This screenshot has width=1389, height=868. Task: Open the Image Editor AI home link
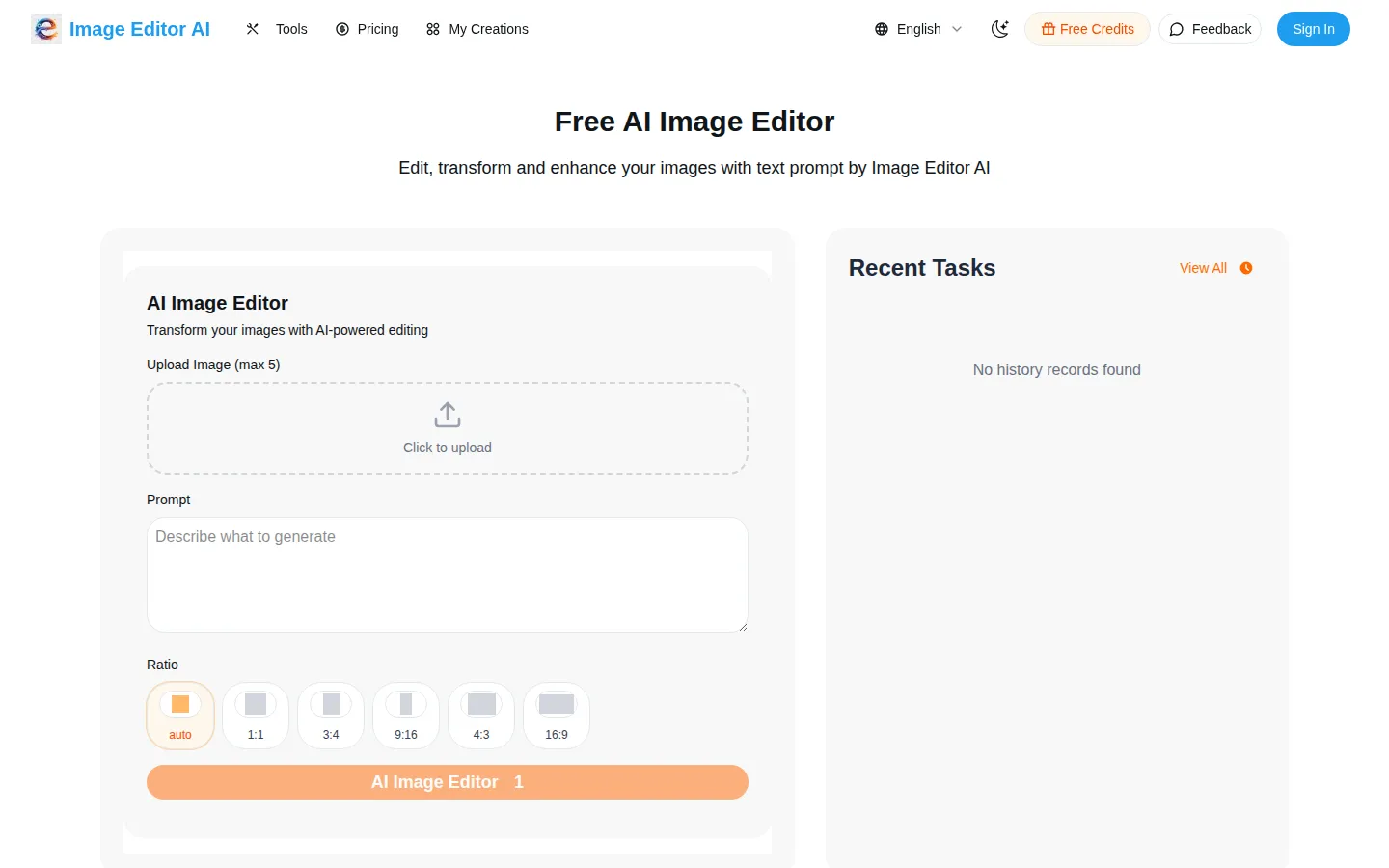click(121, 29)
